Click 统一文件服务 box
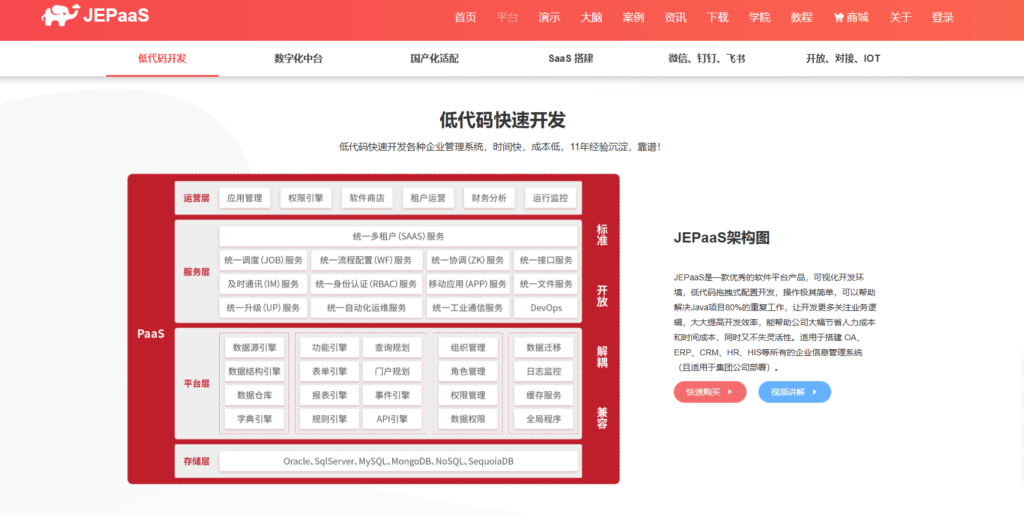This screenshot has width=1024, height=515. pos(546,284)
